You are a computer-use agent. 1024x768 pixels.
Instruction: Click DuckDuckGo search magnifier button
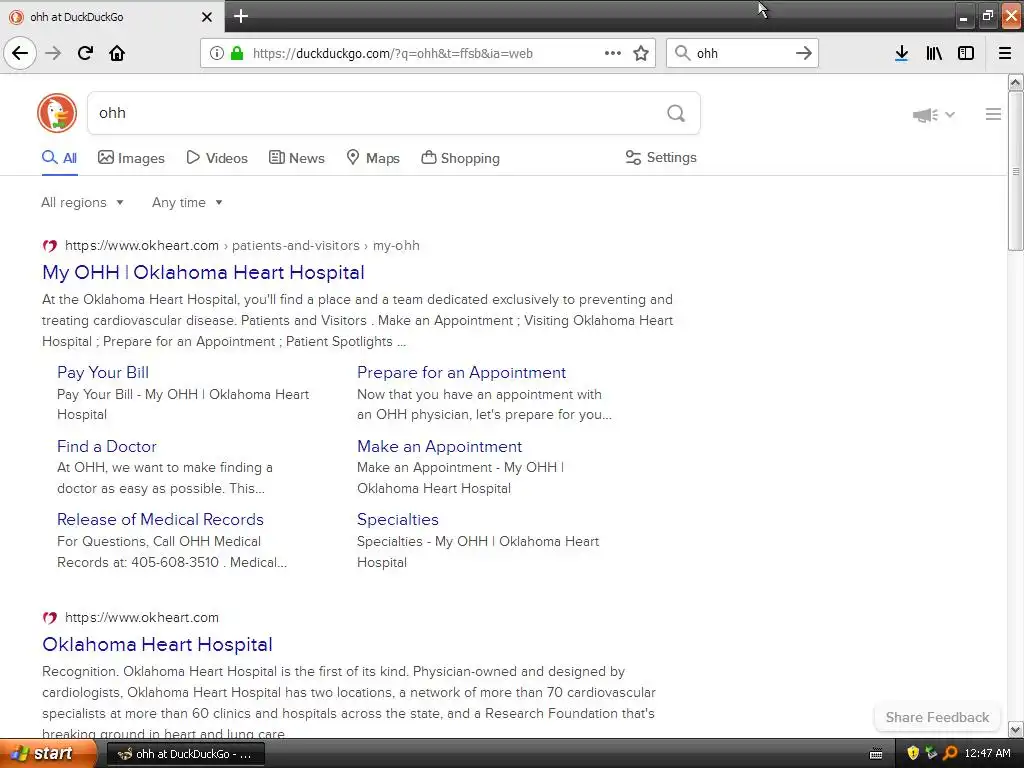676,113
